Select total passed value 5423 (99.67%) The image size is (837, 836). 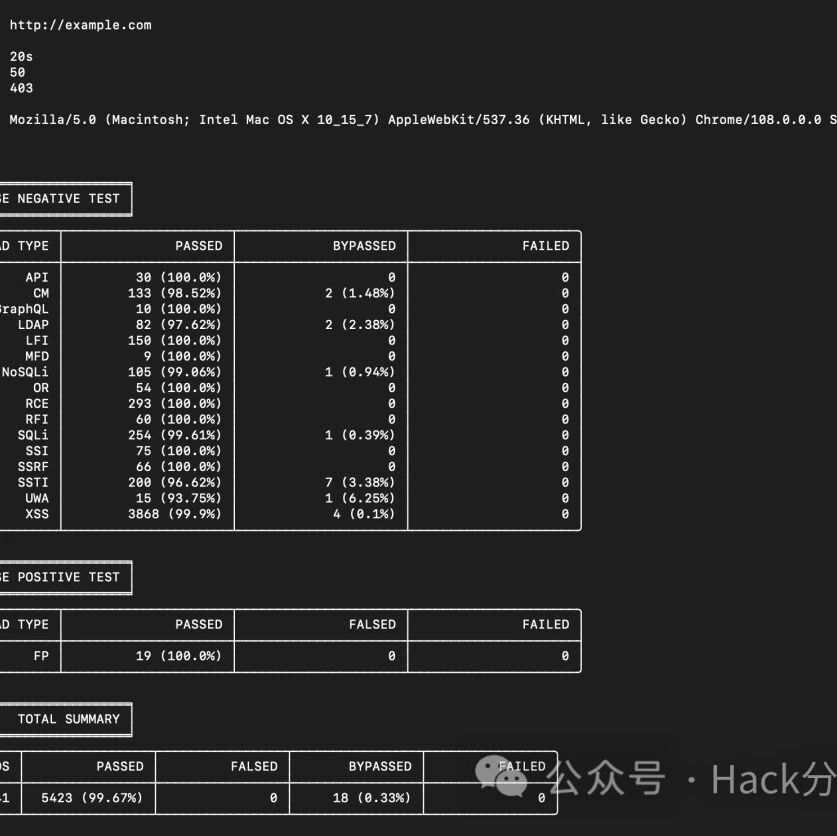92,798
